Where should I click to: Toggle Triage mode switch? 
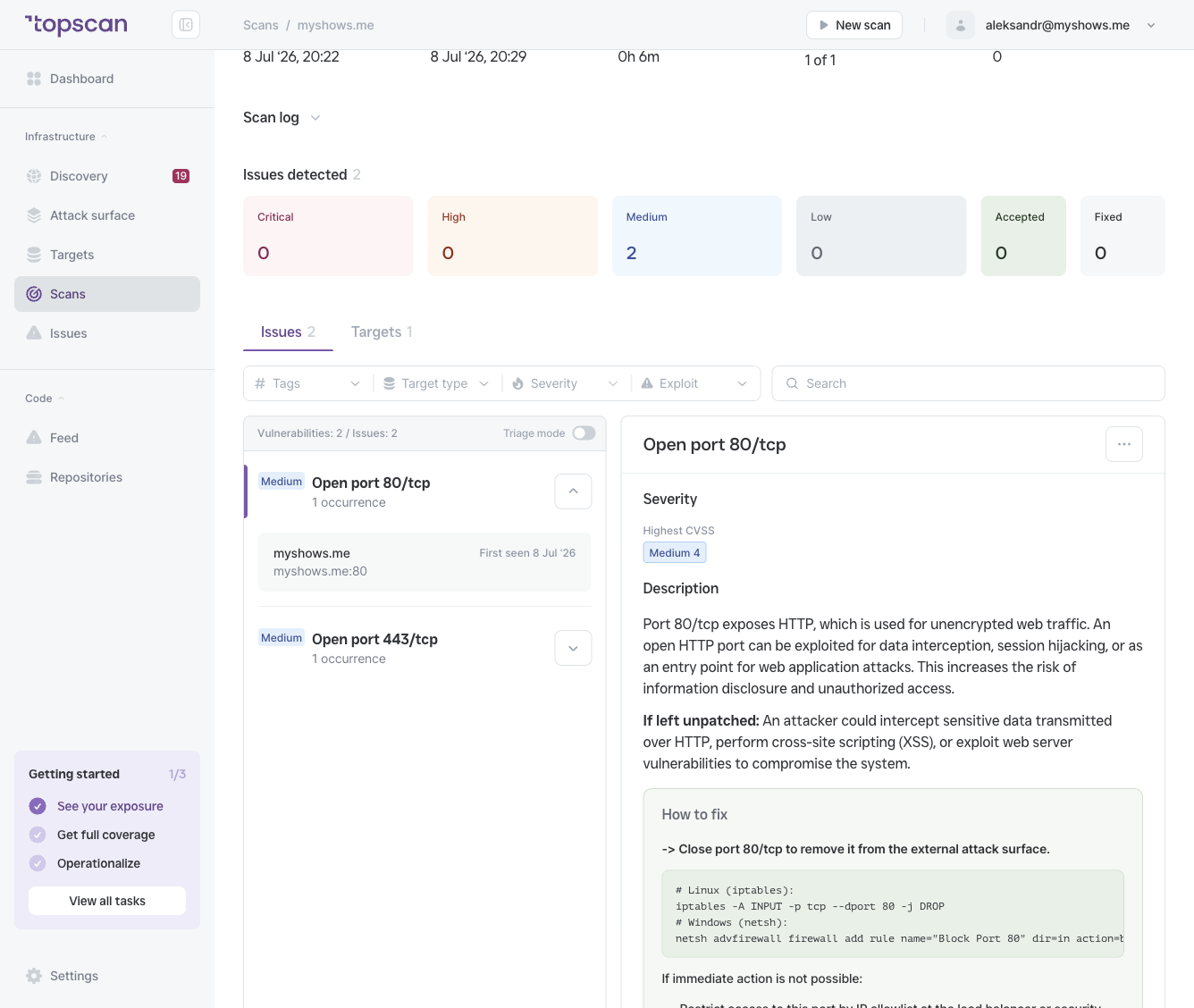point(584,433)
